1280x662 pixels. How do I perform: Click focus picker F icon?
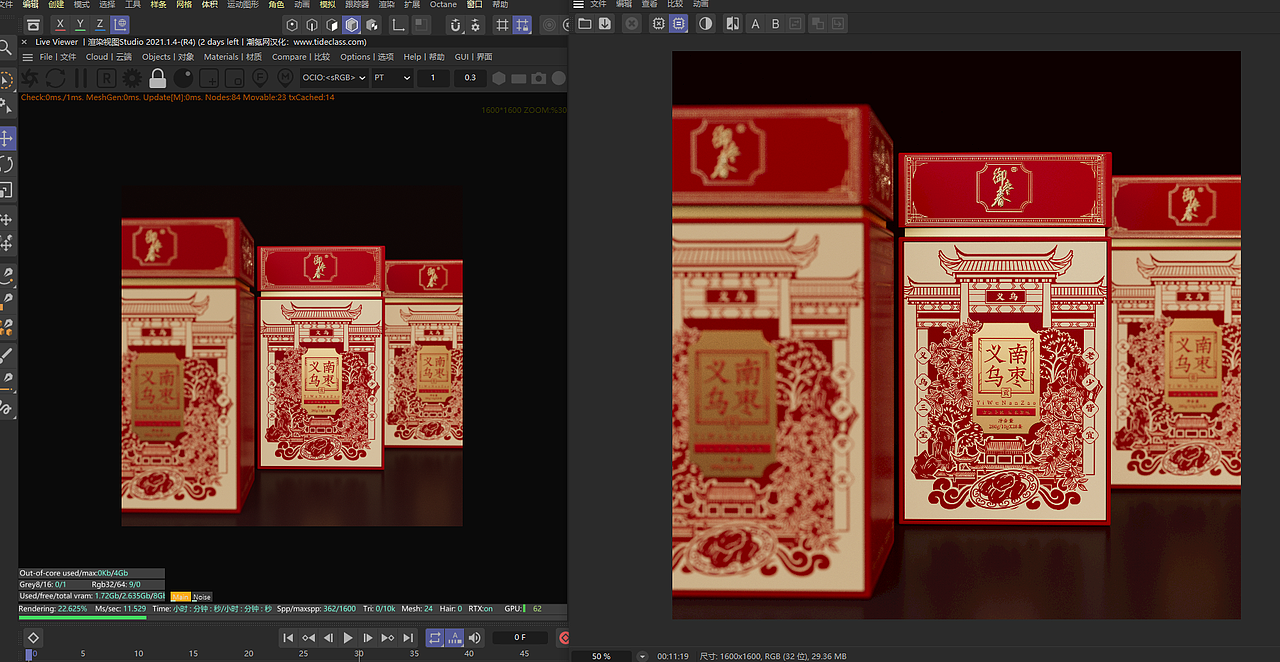[260, 77]
